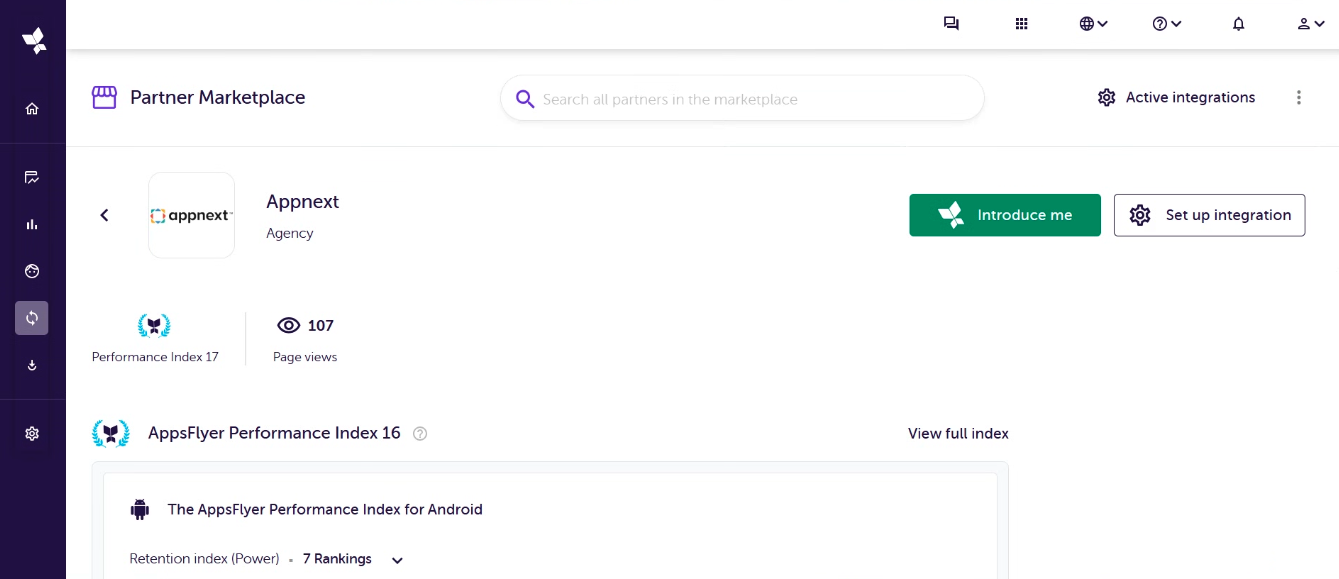Open the user account dropdown
The height and width of the screenshot is (579, 1339).
[1311, 24]
